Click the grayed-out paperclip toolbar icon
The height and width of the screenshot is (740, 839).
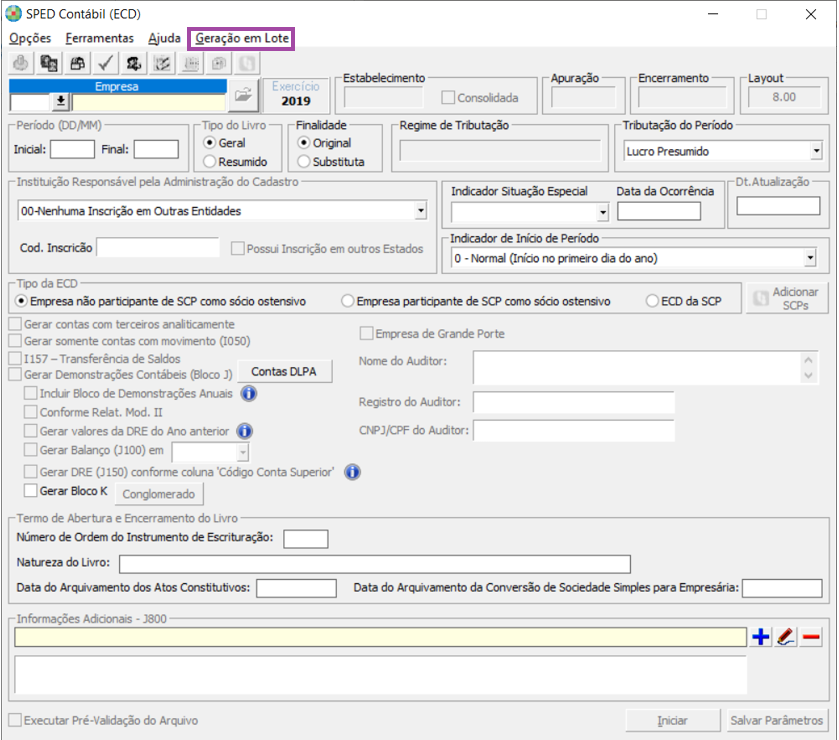(x=247, y=64)
